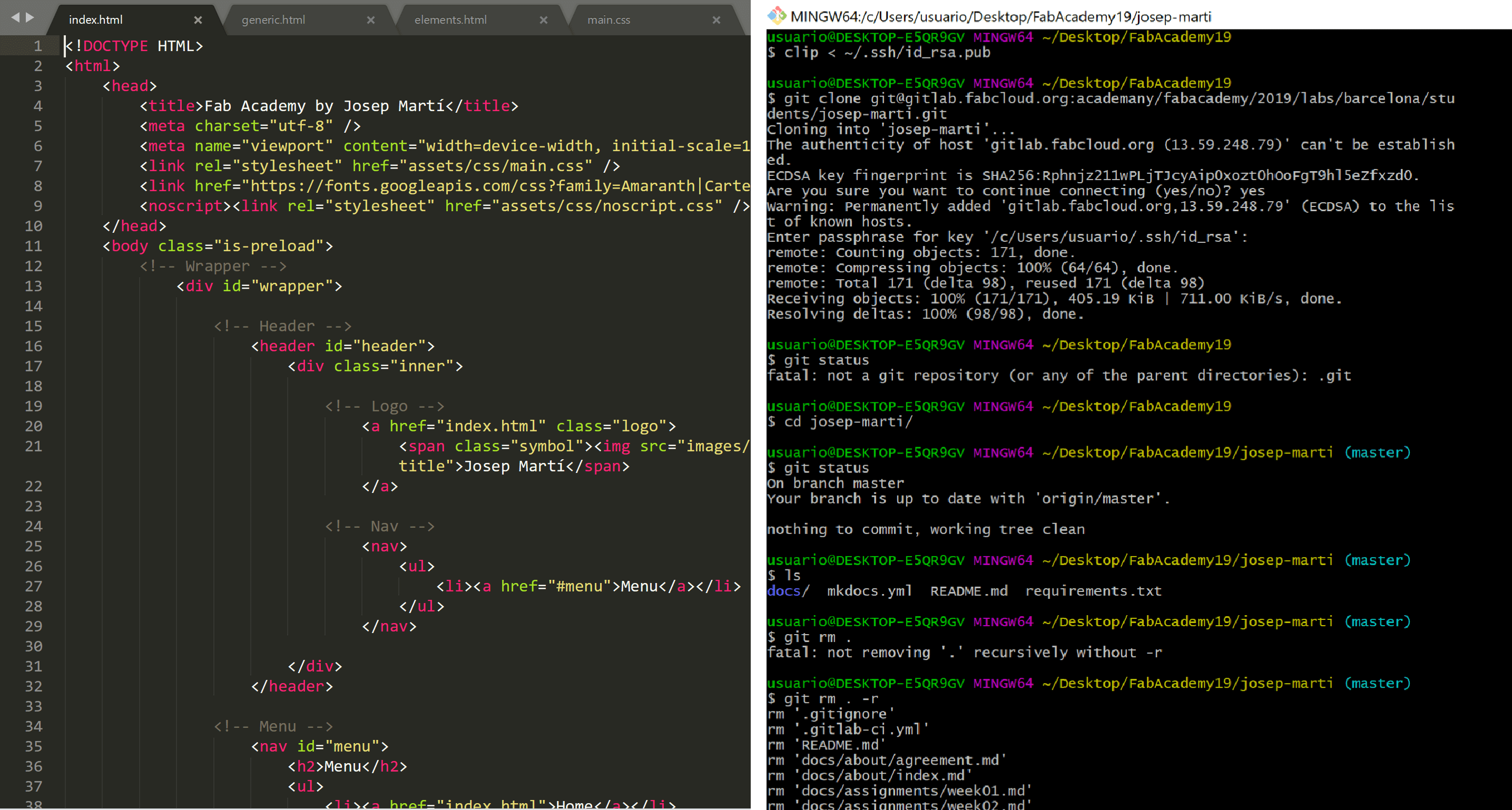Click the header id="header" code line
This screenshot has width=1512, height=810.
pos(343,347)
